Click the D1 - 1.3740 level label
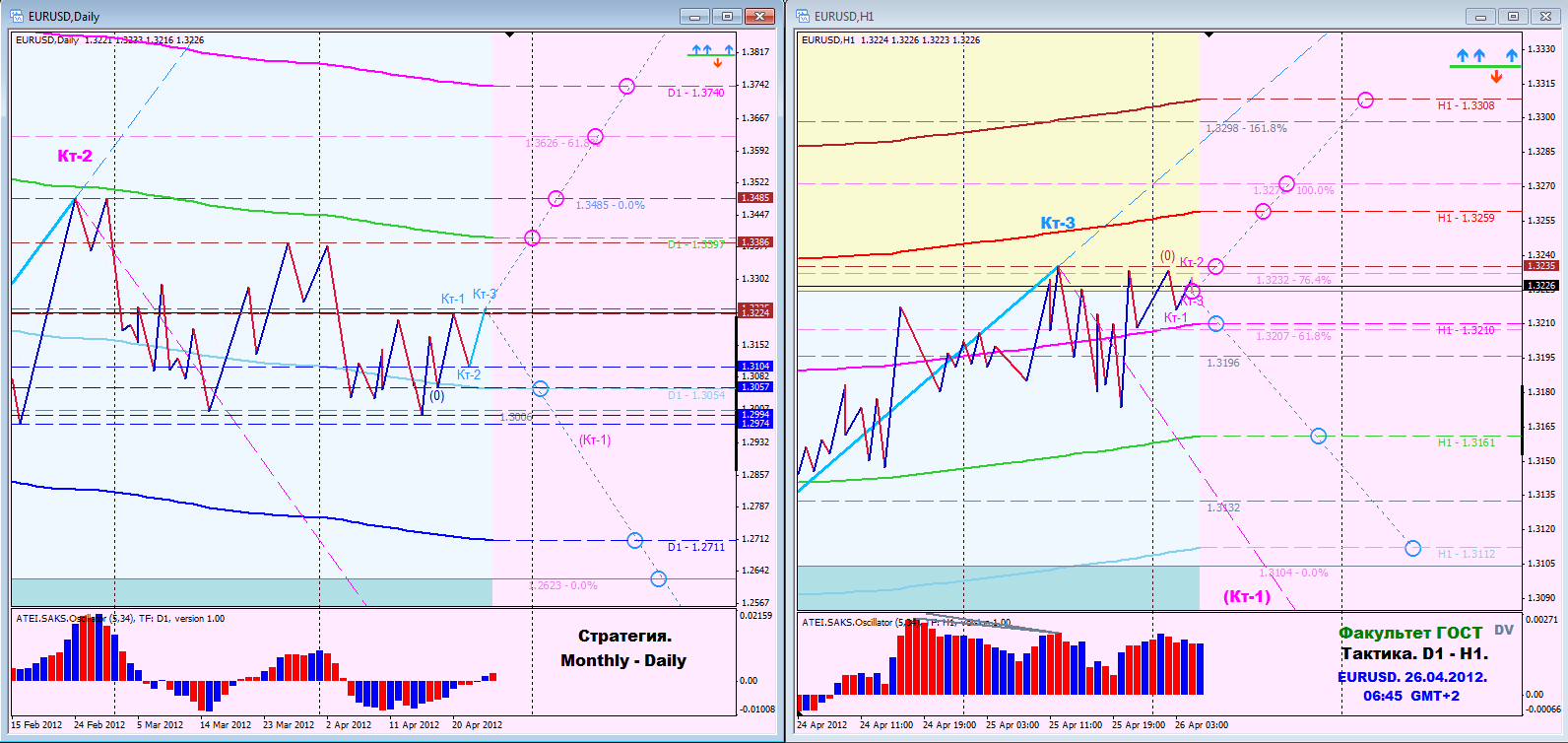This screenshot has height=743, width=1568. tap(695, 93)
